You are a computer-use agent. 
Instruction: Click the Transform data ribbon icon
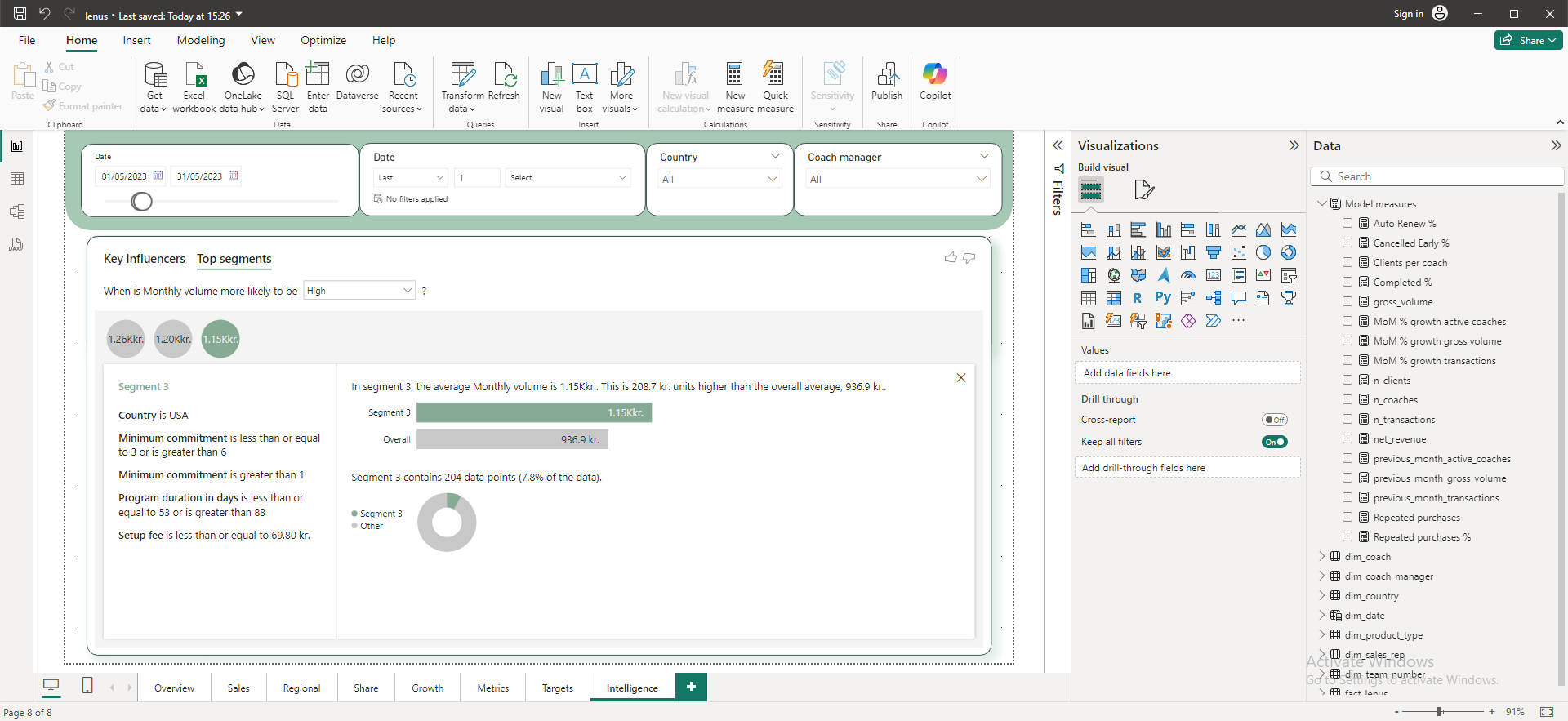(x=463, y=87)
